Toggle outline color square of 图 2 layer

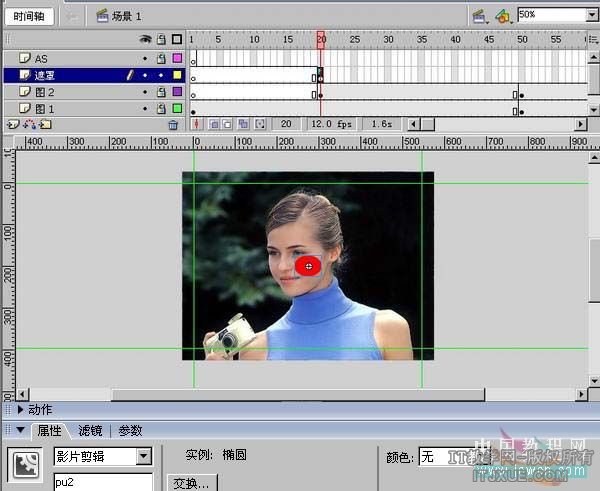(177, 92)
